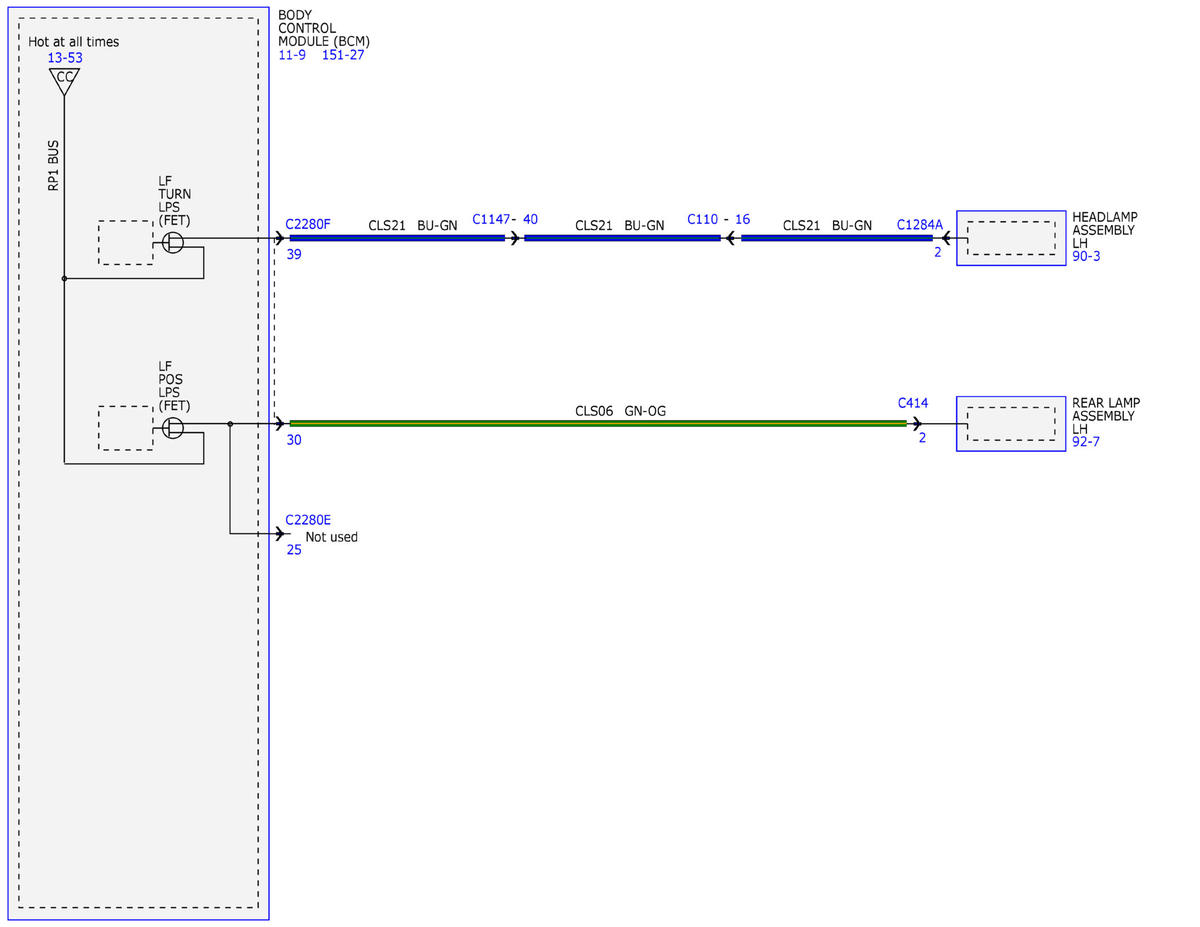Select the blue CLS21 wire near C2280F

[x=396, y=239]
